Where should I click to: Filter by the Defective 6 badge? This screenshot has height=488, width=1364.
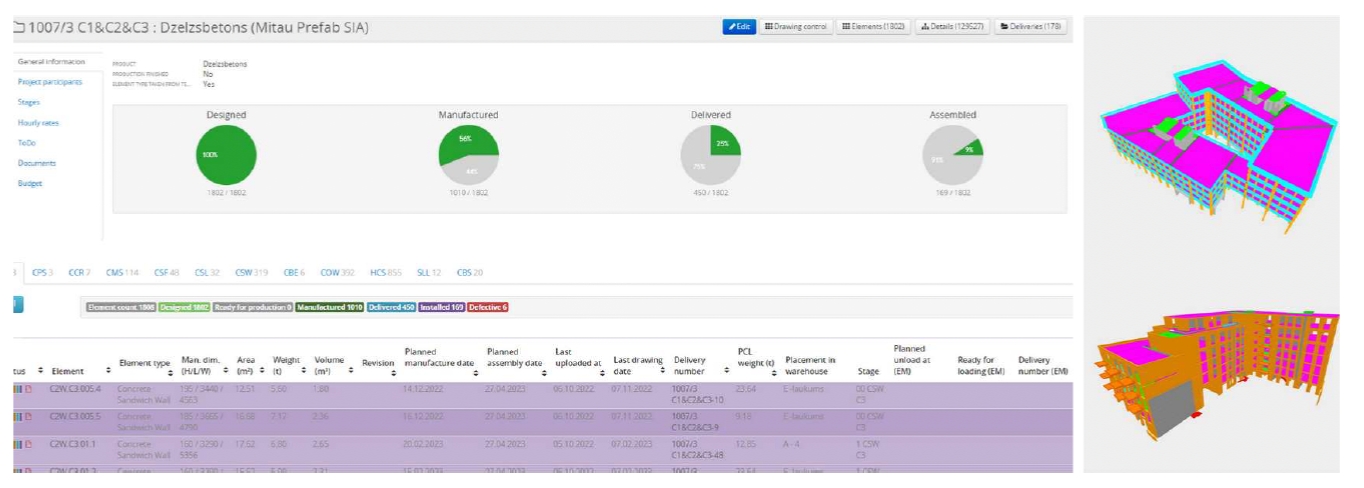pos(488,307)
